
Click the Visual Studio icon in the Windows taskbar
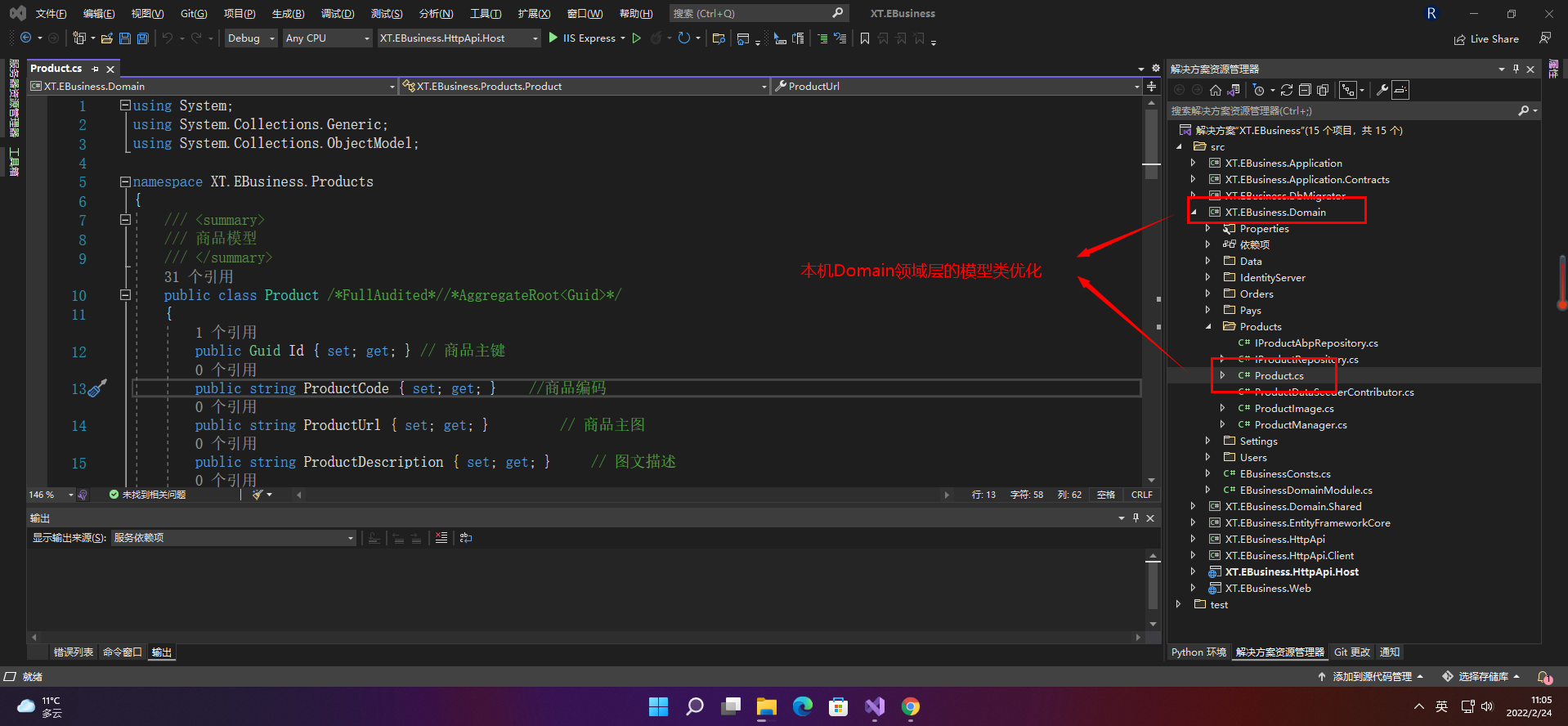[875, 706]
